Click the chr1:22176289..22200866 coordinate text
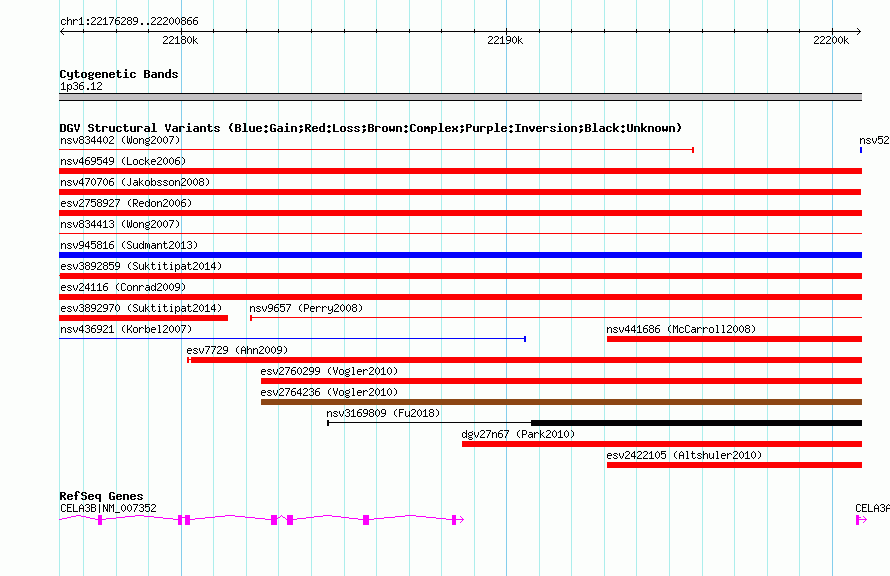 (x=129, y=22)
